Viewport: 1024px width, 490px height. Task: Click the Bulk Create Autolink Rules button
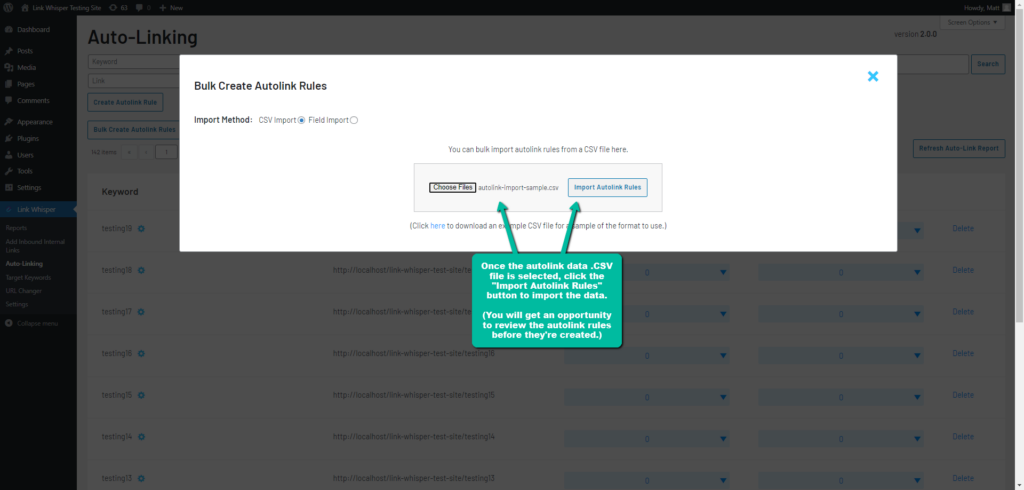coord(135,129)
